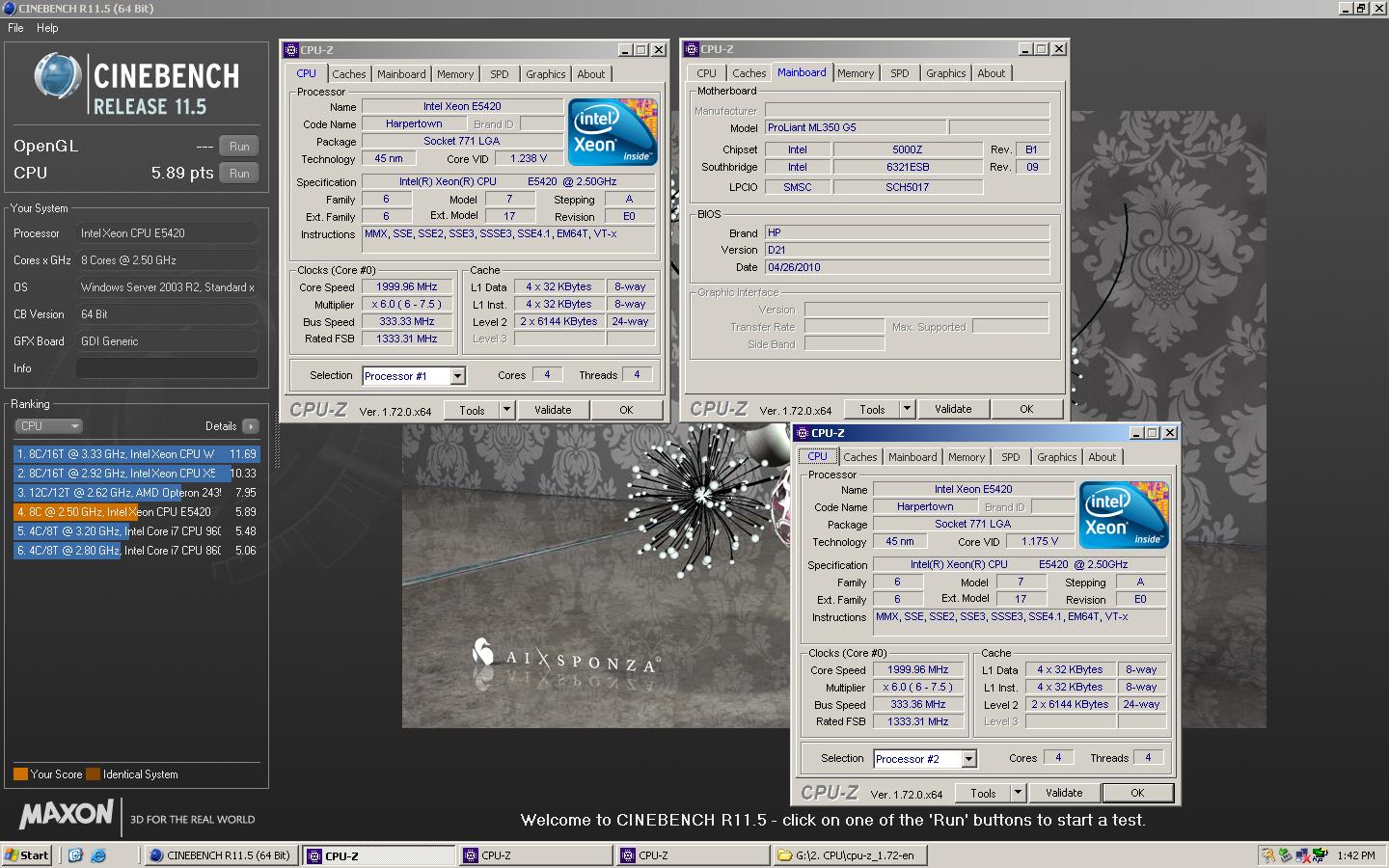Click Core VID value 1.175 V
This screenshot has height=868, width=1389.
(1040, 541)
